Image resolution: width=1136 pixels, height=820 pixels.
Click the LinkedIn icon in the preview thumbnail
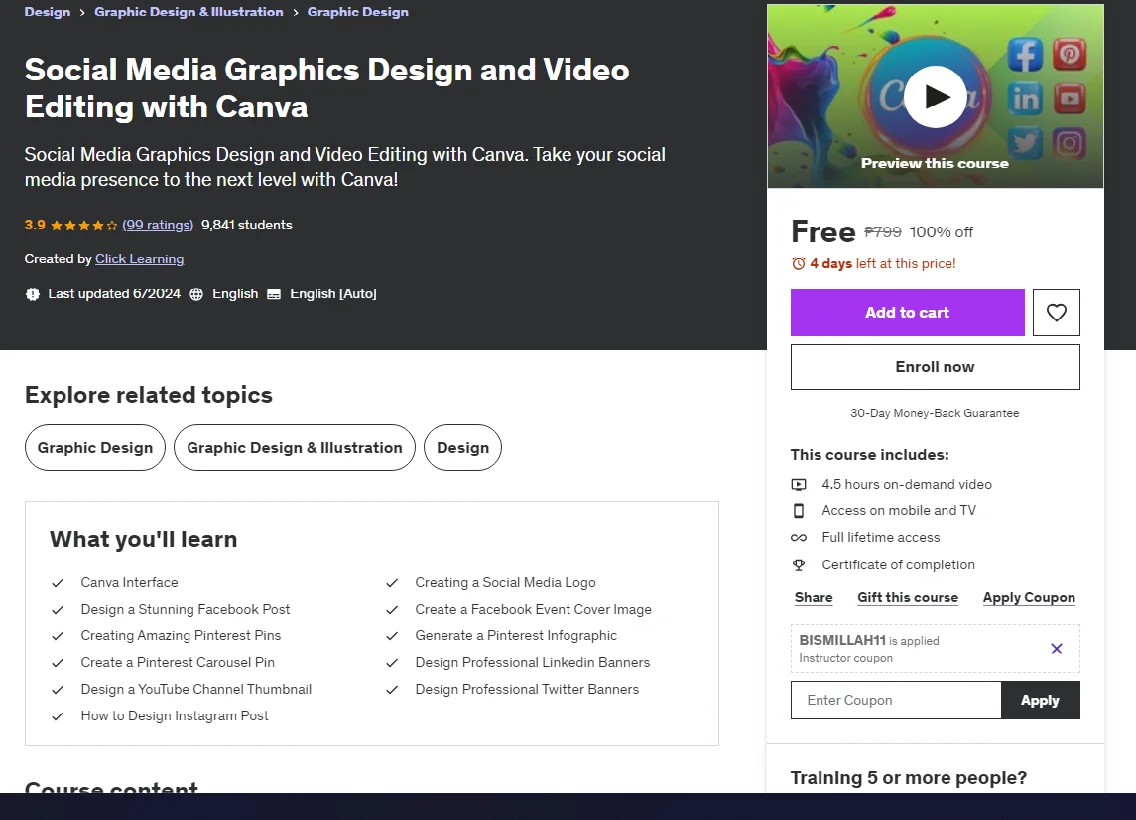coord(1025,99)
